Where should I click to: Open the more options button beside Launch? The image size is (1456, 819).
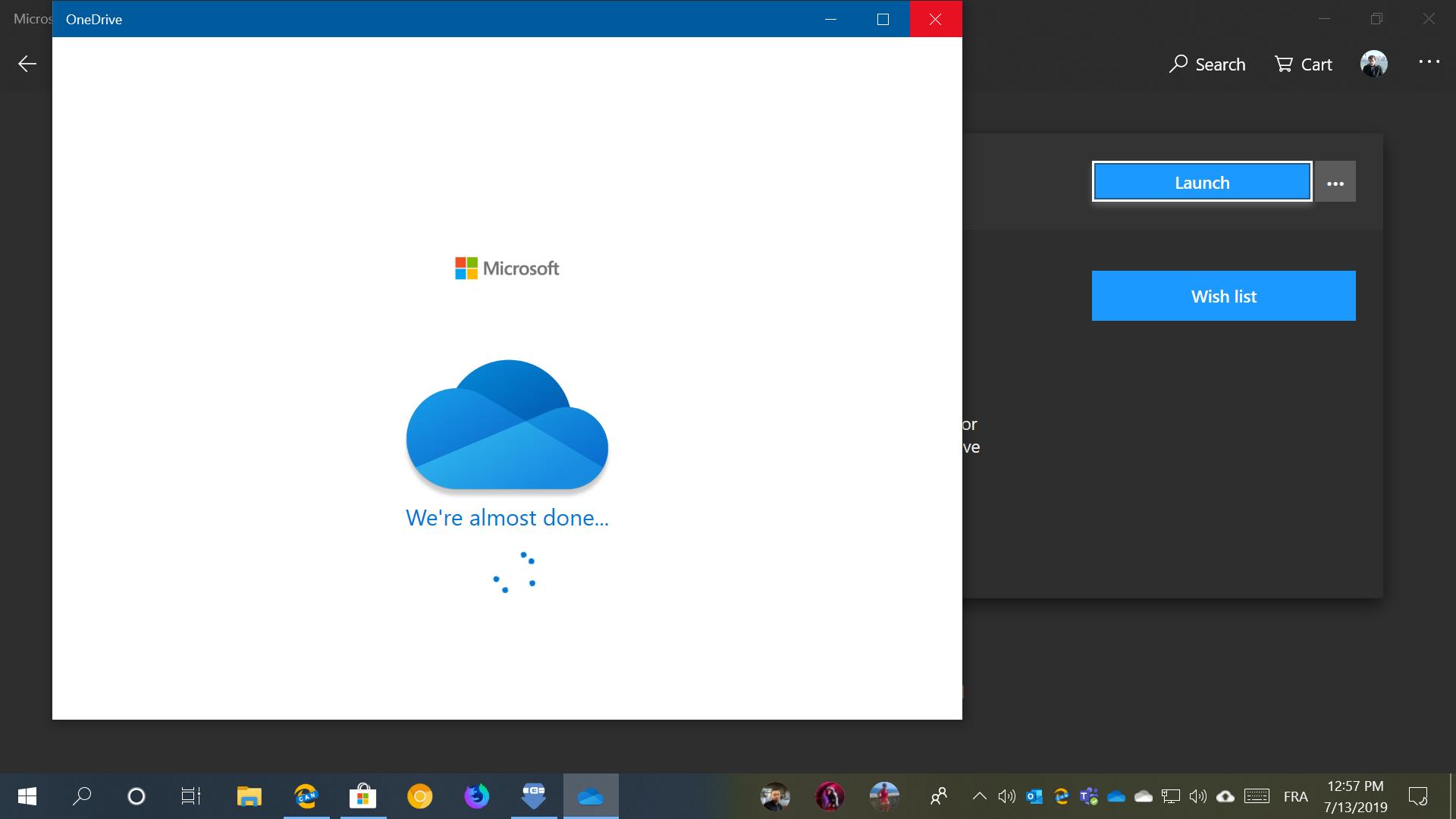point(1335,182)
